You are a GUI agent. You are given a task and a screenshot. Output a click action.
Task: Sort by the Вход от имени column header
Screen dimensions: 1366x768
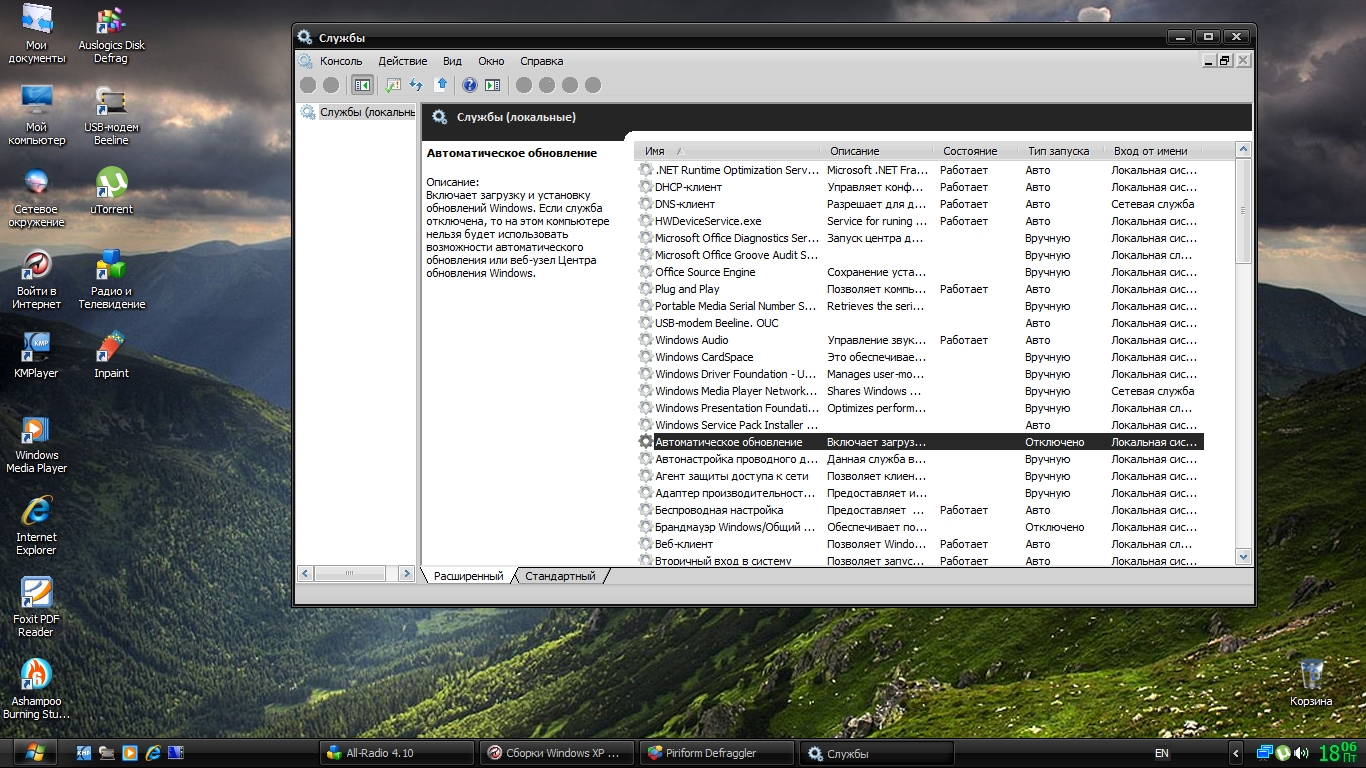tap(1155, 151)
